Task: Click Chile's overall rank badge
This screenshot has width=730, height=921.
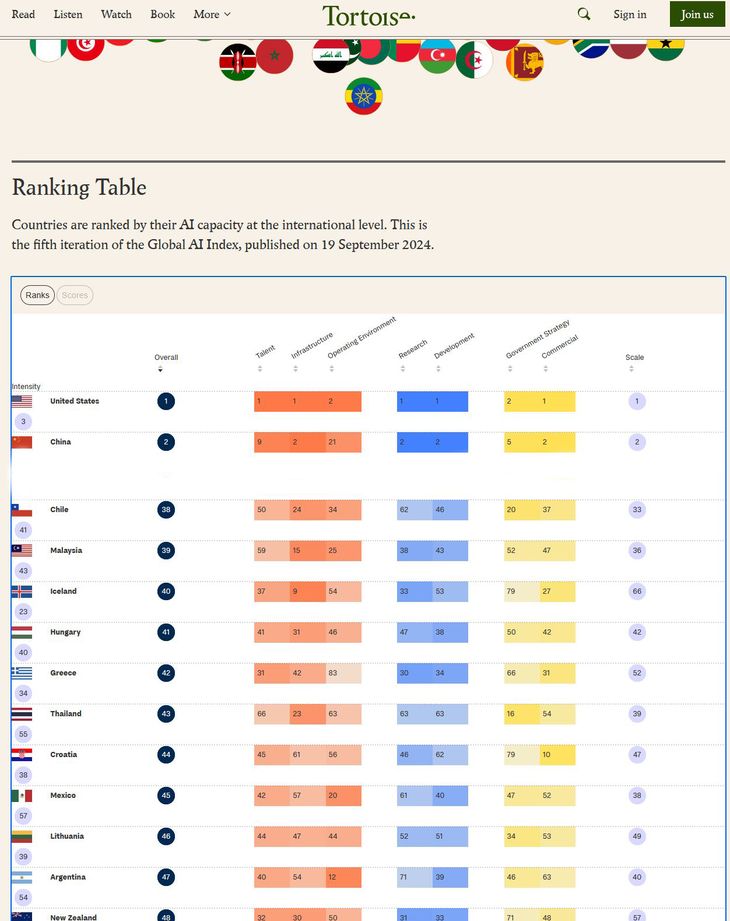Action: 165,510
